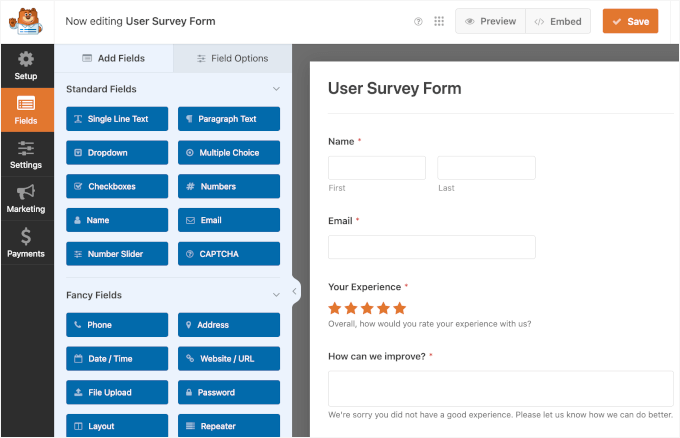
Task: Add a Name field from Standard Fields
Action: pos(117,220)
